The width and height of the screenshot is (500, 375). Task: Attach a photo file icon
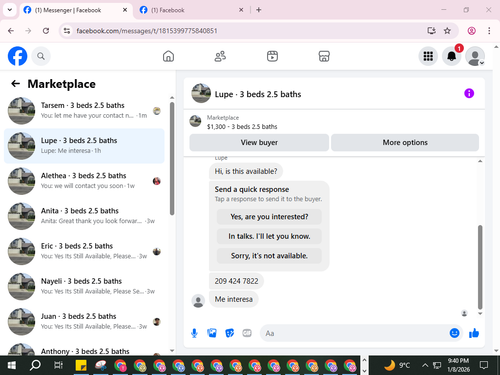point(212,333)
